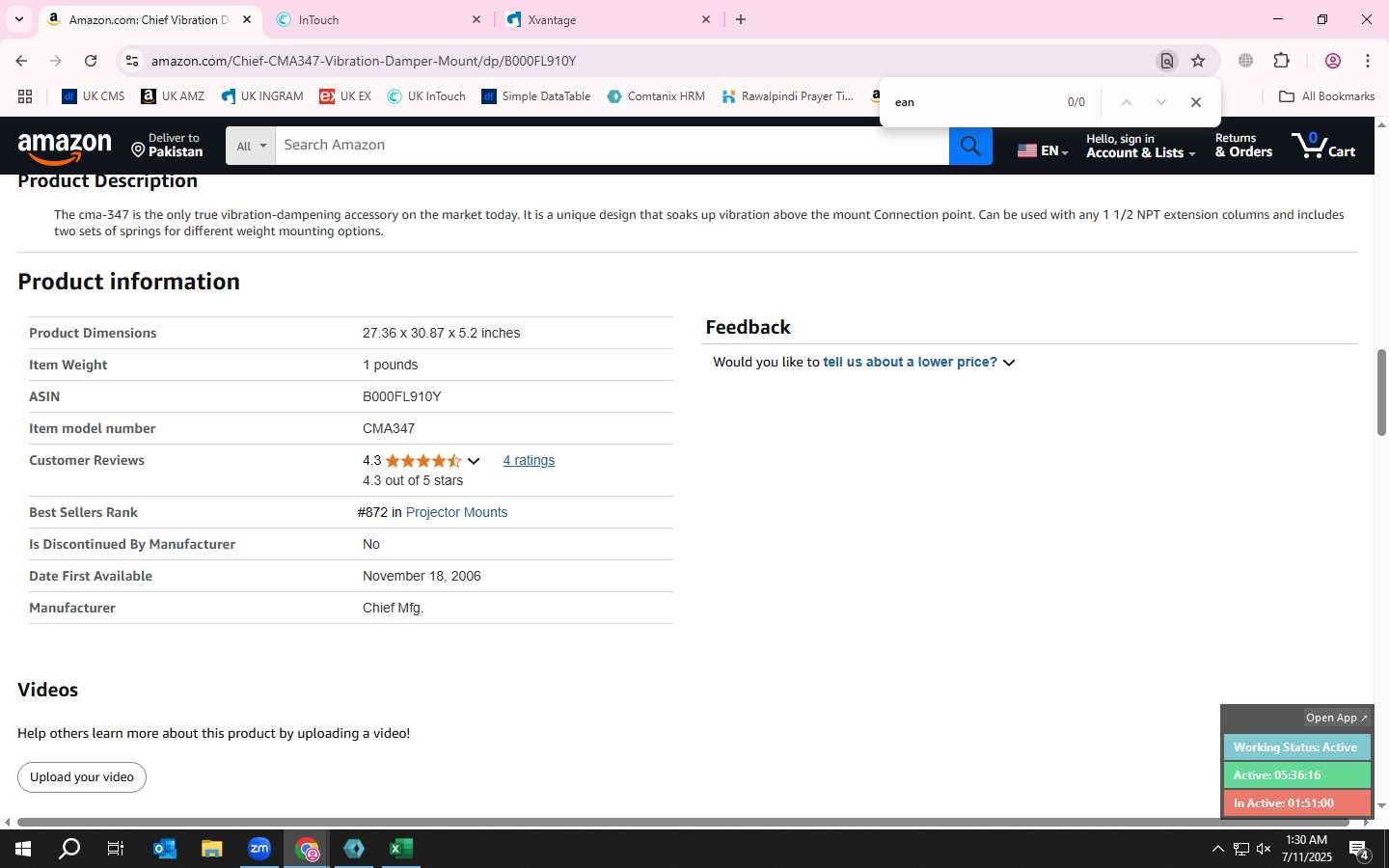Click the Working Status: Active indicator
1389x868 pixels.
coord(1297,747)
